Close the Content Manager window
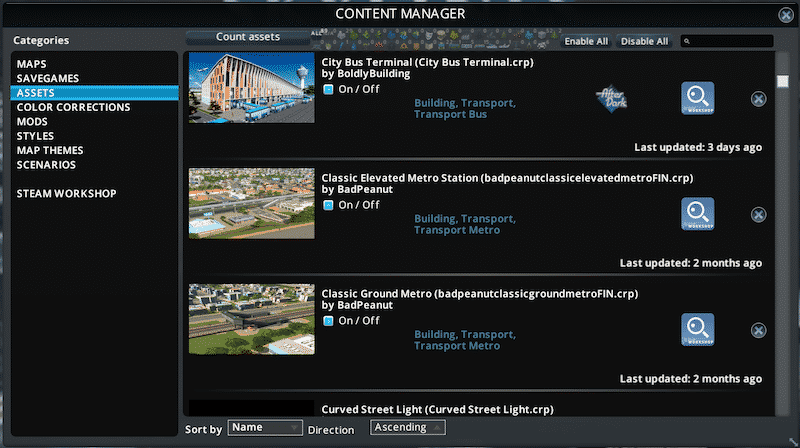 pos(786,14)
